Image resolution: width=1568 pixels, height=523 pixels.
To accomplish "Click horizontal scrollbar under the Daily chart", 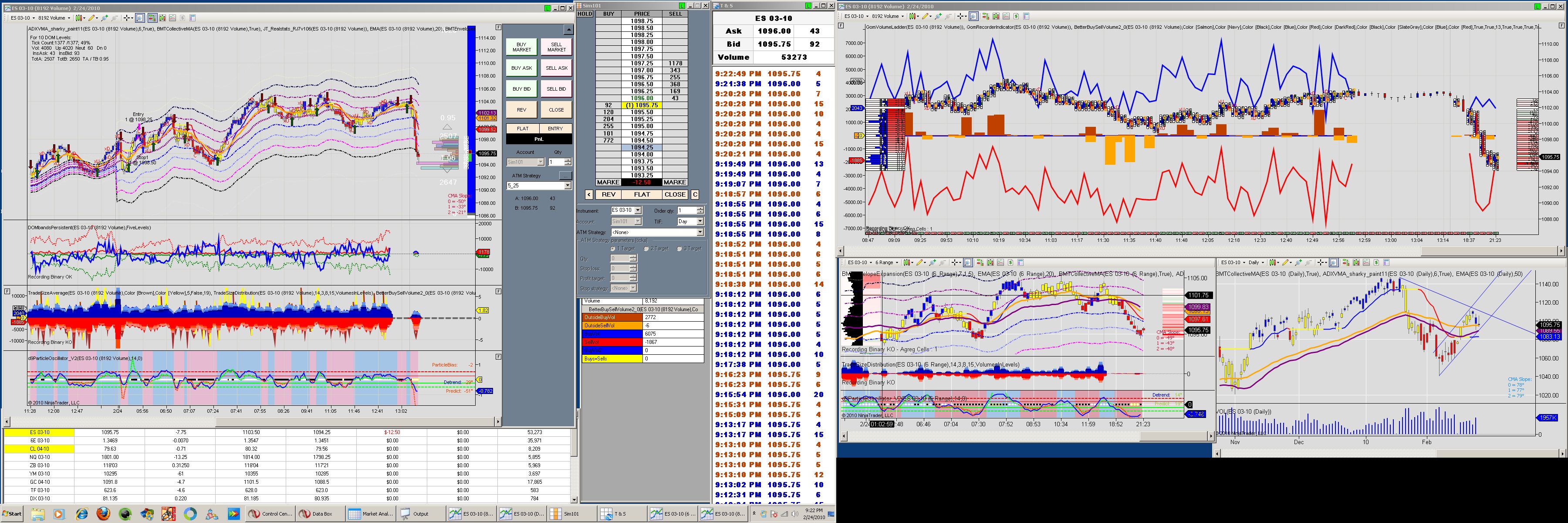I will pyautogui.click(x=1390, y=453).
